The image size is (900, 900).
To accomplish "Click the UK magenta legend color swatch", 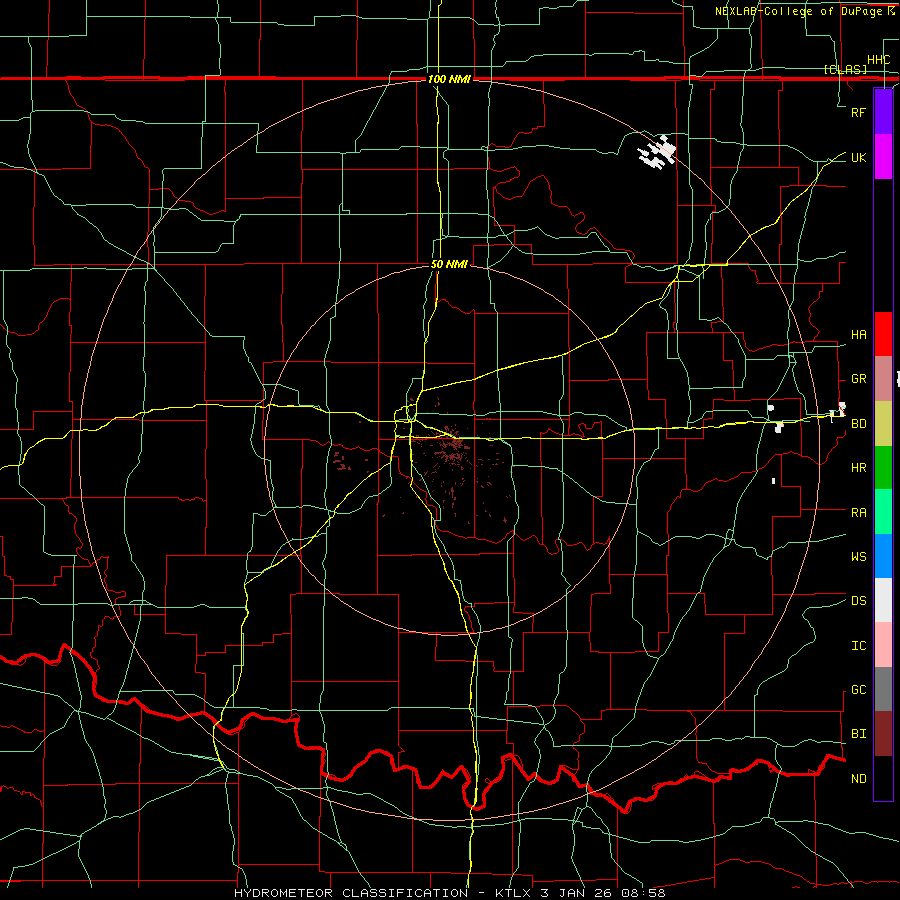I will pos(883,157).
